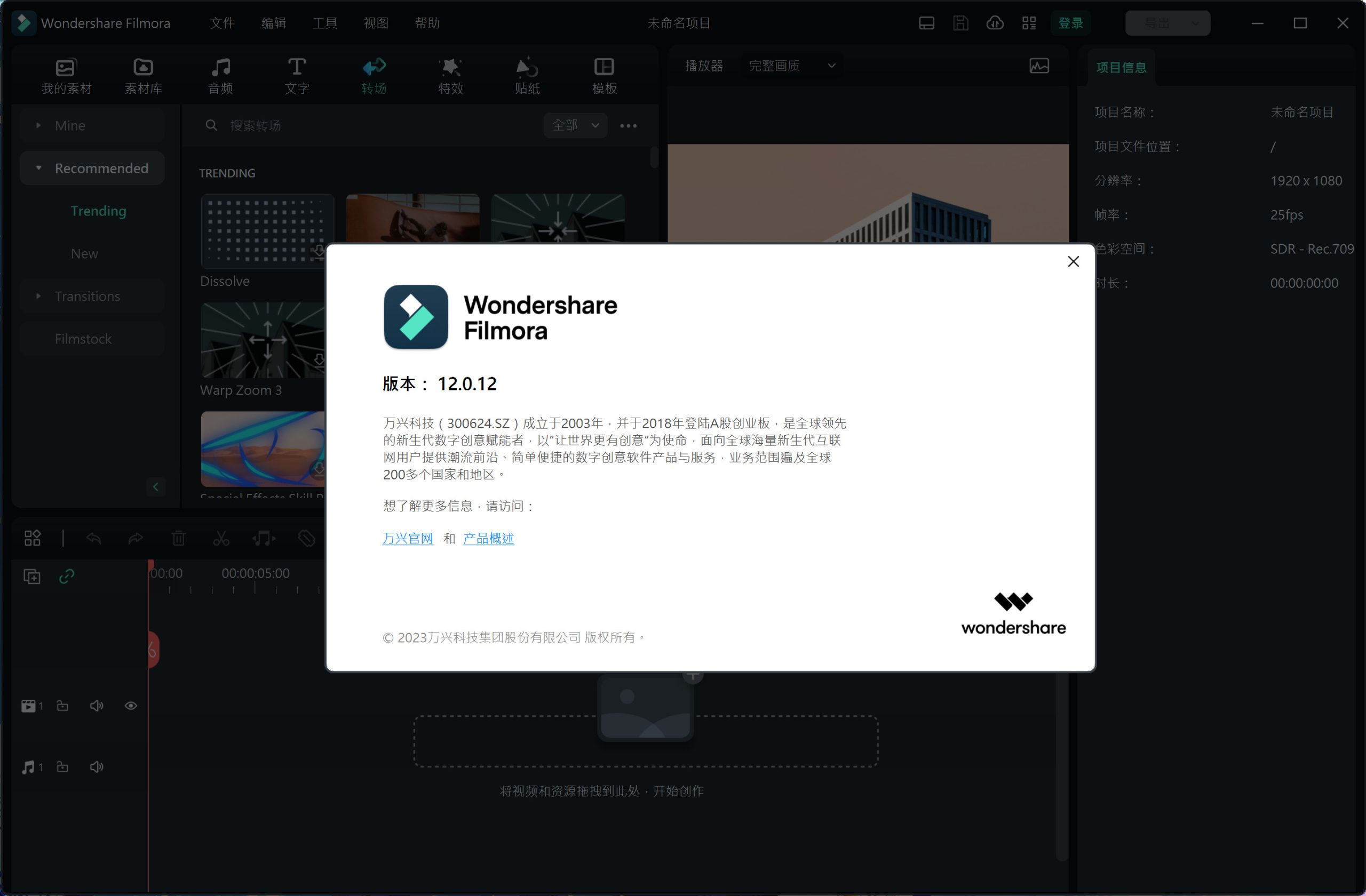Open the 特效 effects tab

click(x=450, y=76)
